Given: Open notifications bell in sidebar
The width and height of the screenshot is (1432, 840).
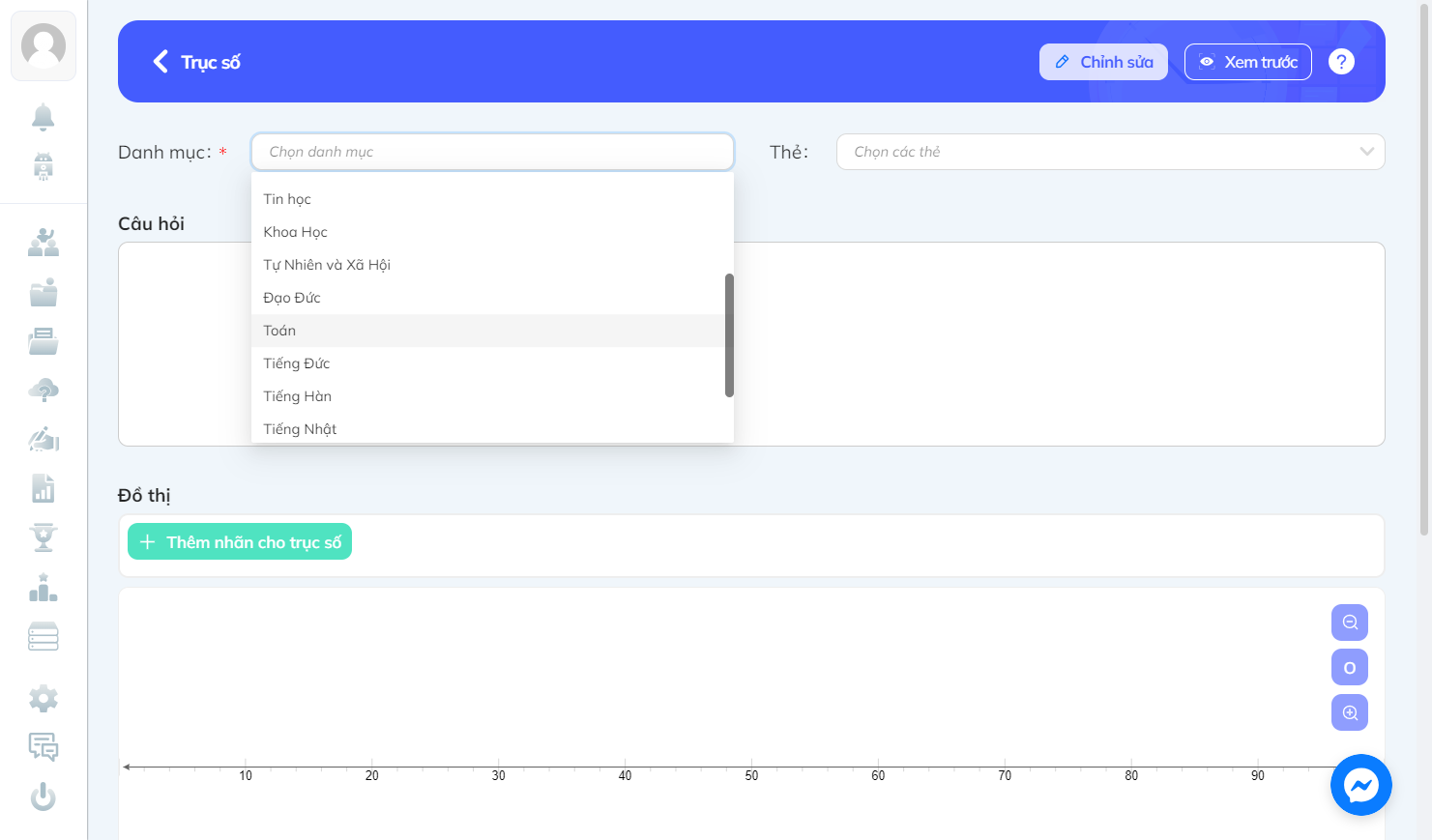Looking at the screenshot, I should click(x=44, y=117).
